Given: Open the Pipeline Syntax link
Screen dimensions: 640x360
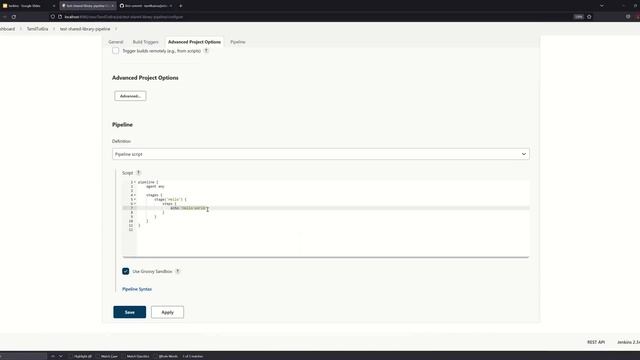Looking at the screenshot, I should [137, 289].
